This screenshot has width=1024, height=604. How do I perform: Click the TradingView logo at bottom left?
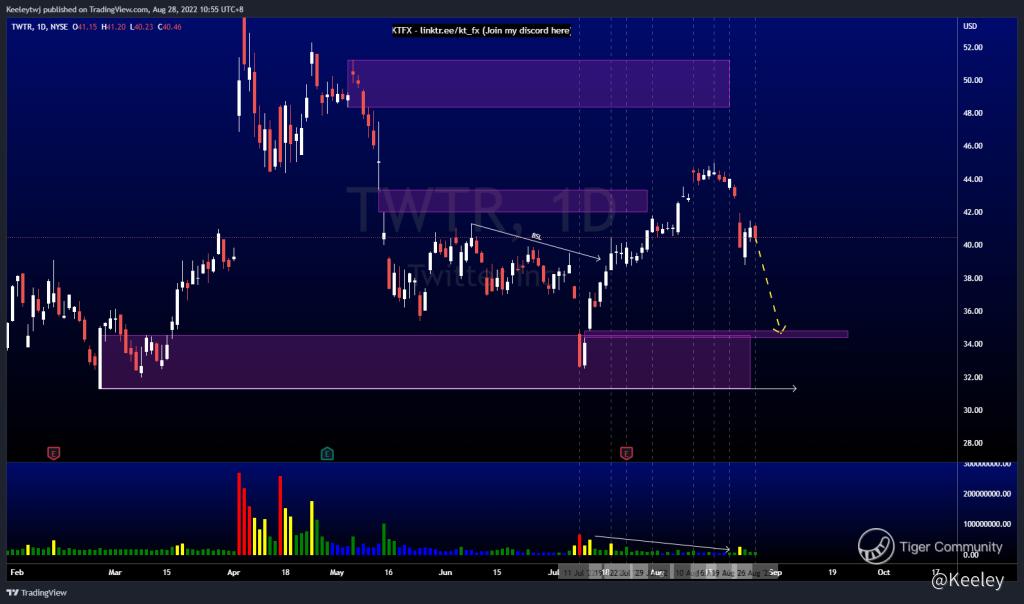click(37, 593)
